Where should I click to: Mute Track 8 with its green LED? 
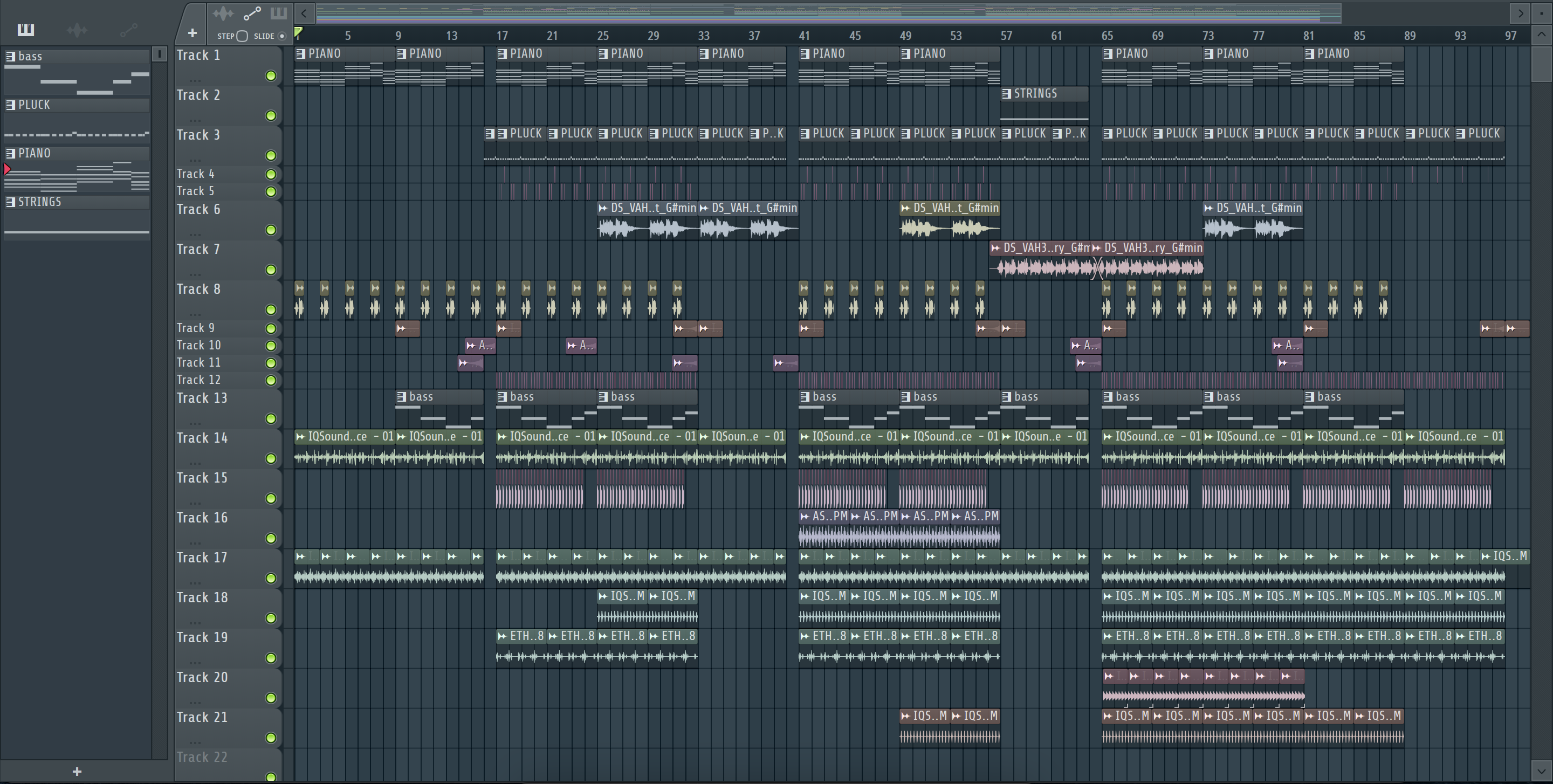[271, 310]
